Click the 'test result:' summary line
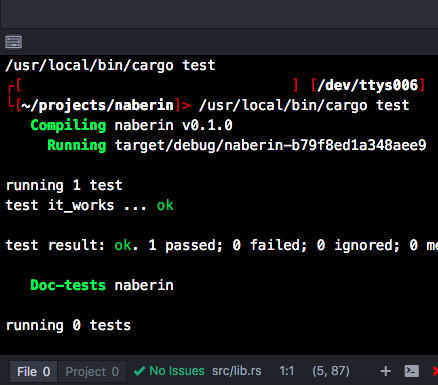The height and width of the screenshot is (385, 438). [222, 245]
